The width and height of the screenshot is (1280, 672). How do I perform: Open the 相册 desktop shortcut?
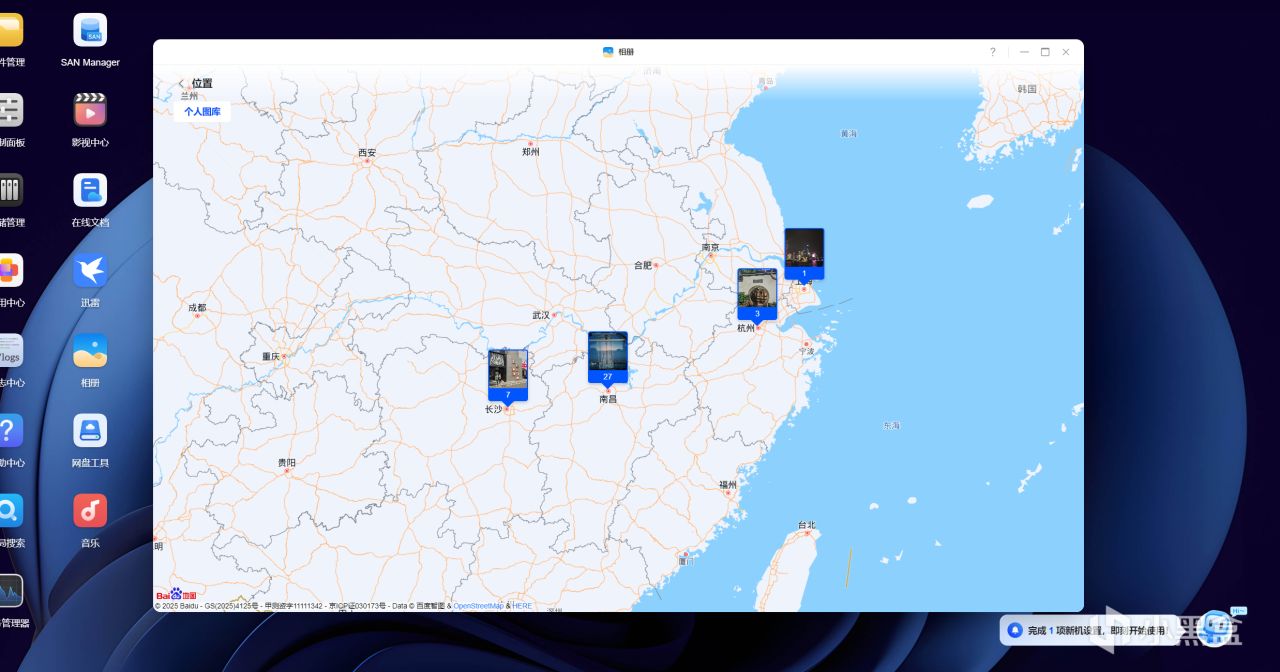pyautogui.click(x=90, y=350)
